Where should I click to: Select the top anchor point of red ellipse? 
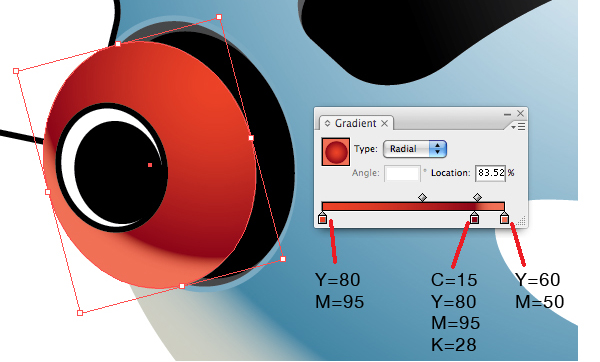118,44
